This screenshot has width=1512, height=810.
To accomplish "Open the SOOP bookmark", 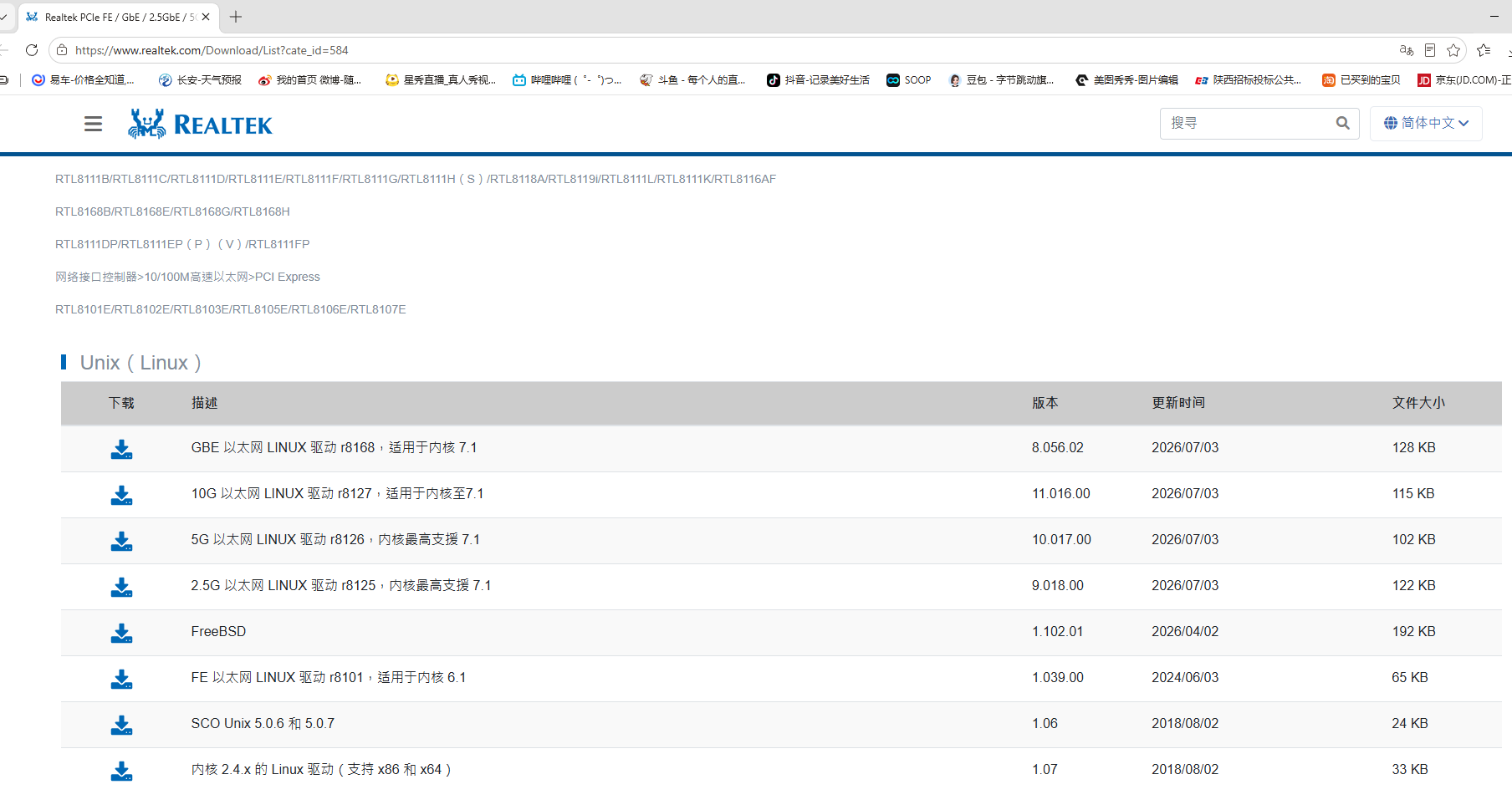I will coord(909,80).
